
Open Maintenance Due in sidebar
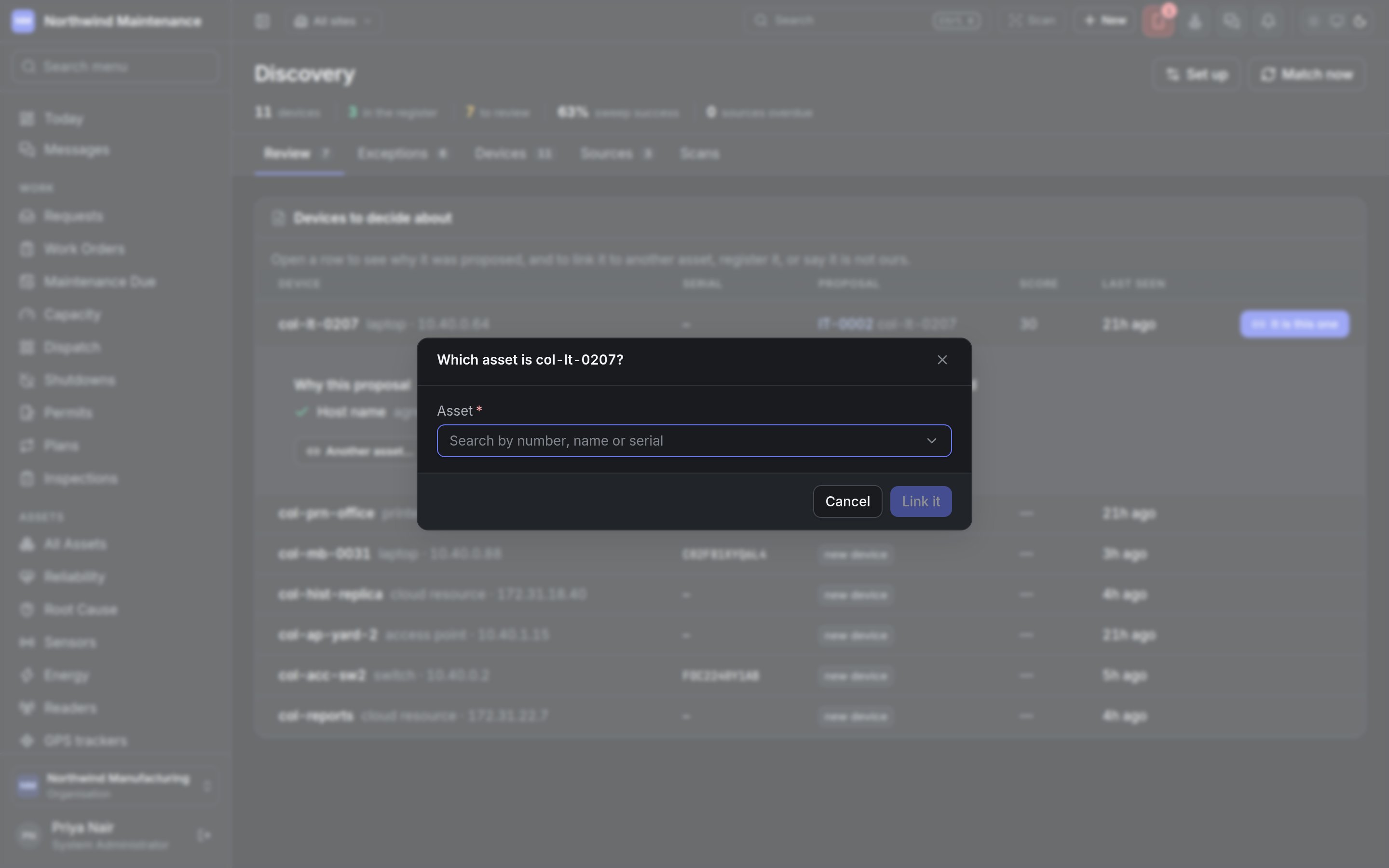115,282
